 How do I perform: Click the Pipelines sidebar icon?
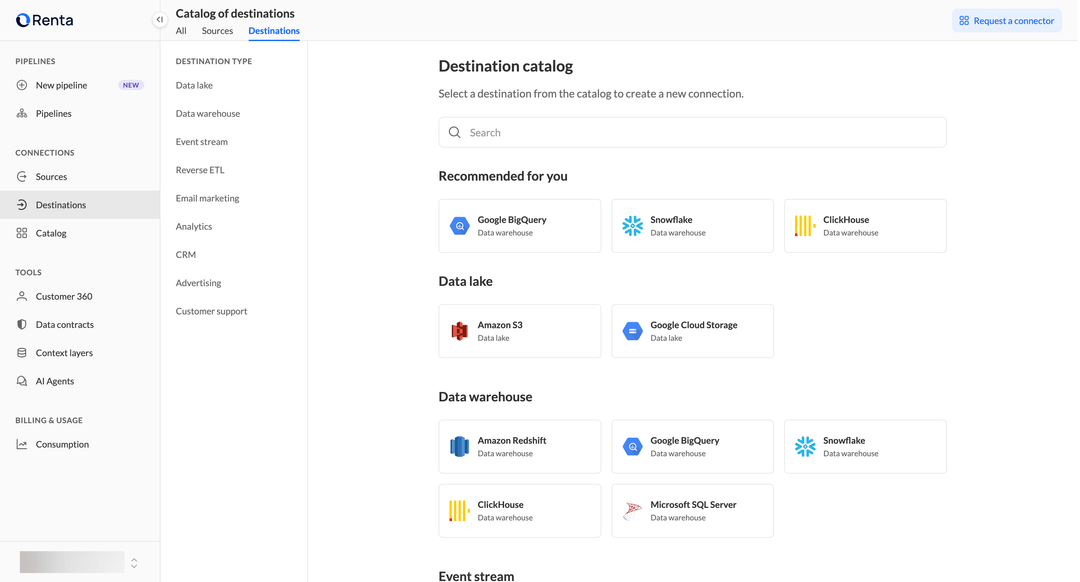22,114
